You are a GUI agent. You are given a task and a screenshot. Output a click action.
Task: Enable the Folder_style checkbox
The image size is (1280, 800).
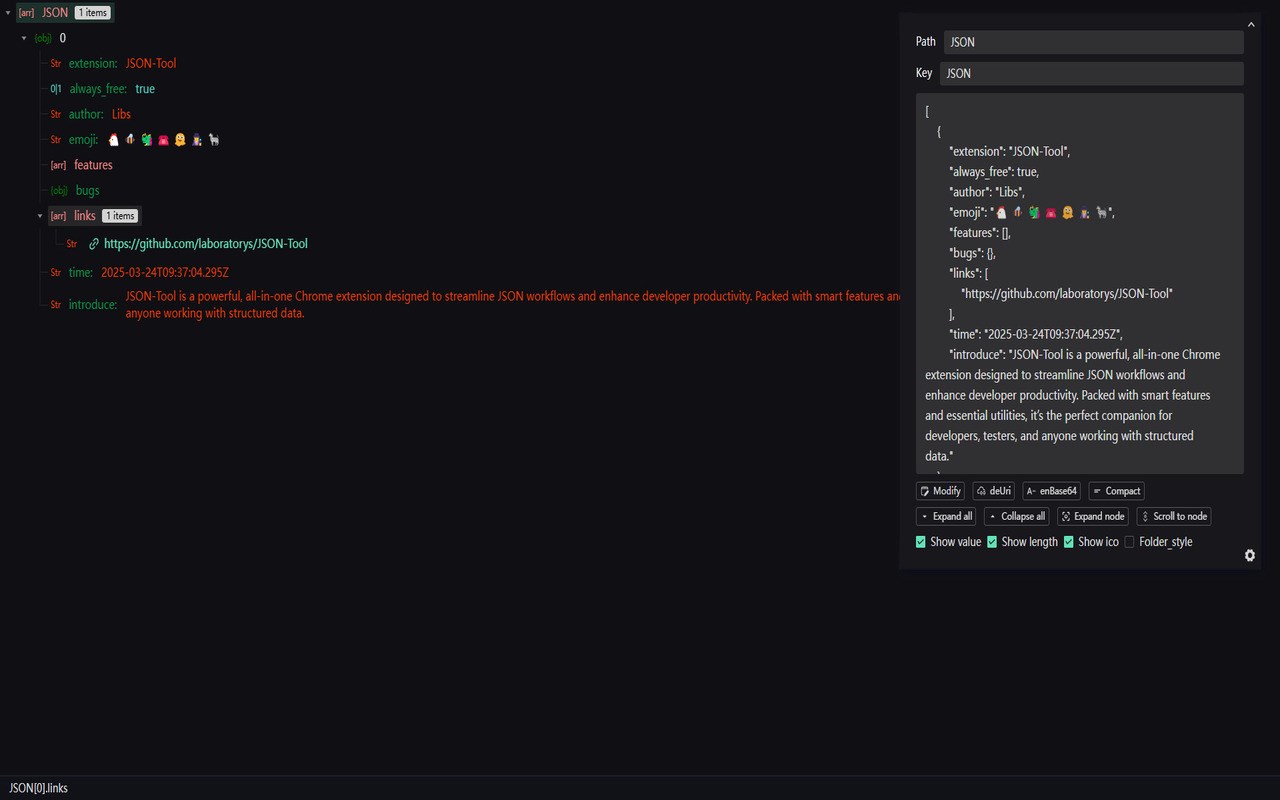[1129, 542]
